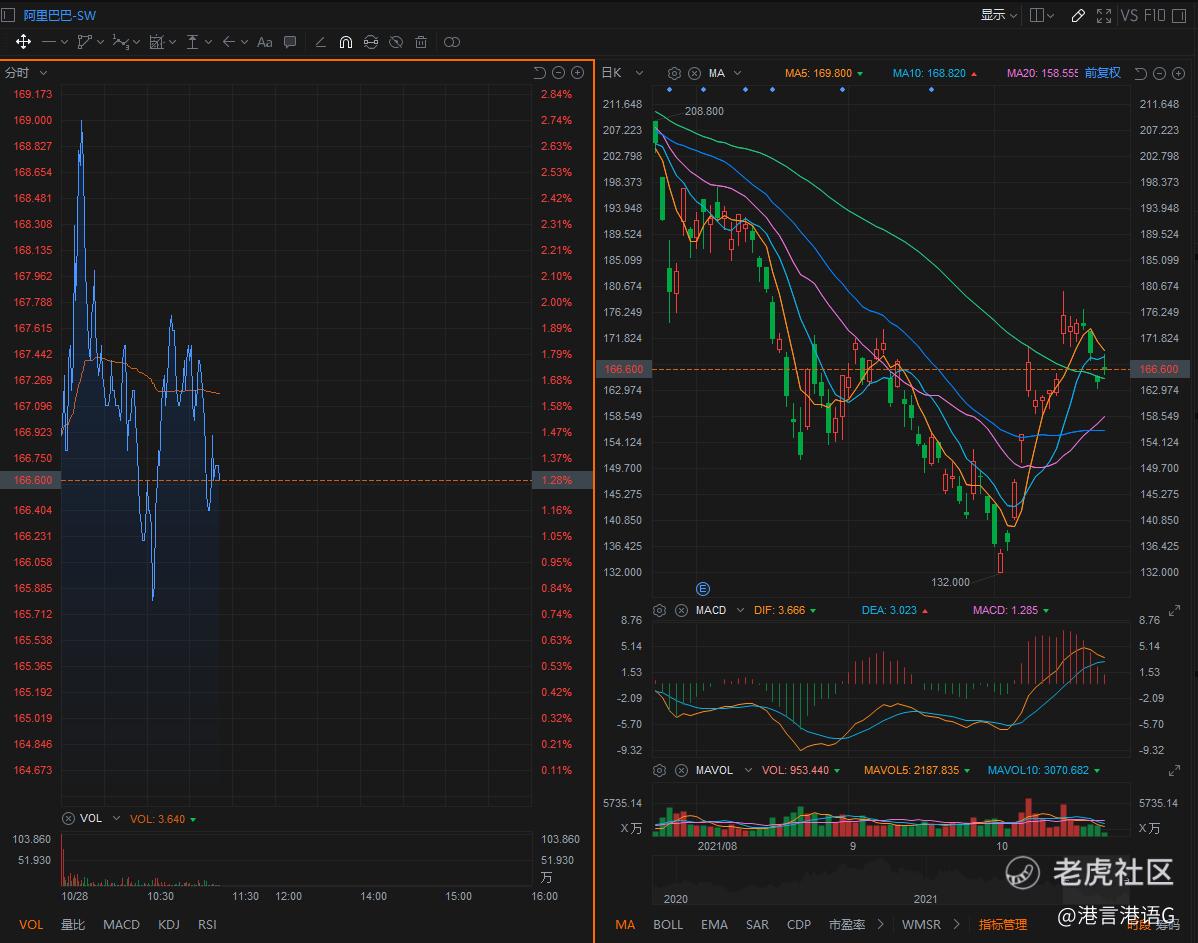Toggle the left sidebar panel icon

[8, 15]
